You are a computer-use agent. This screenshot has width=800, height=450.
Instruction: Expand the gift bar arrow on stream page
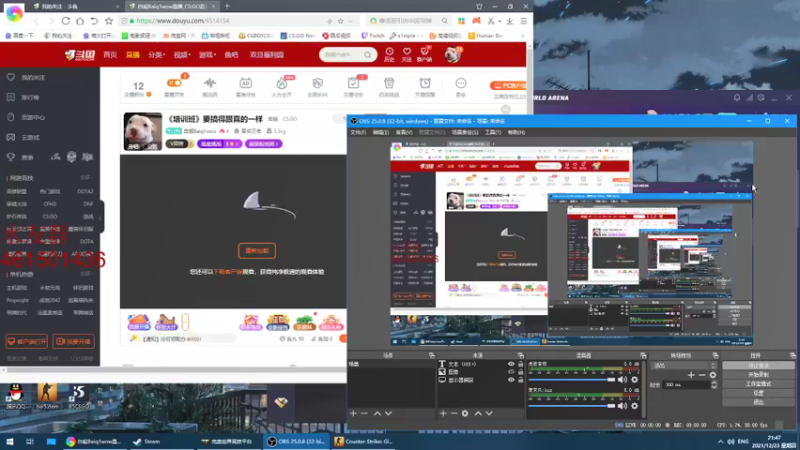tap(185, 322)
